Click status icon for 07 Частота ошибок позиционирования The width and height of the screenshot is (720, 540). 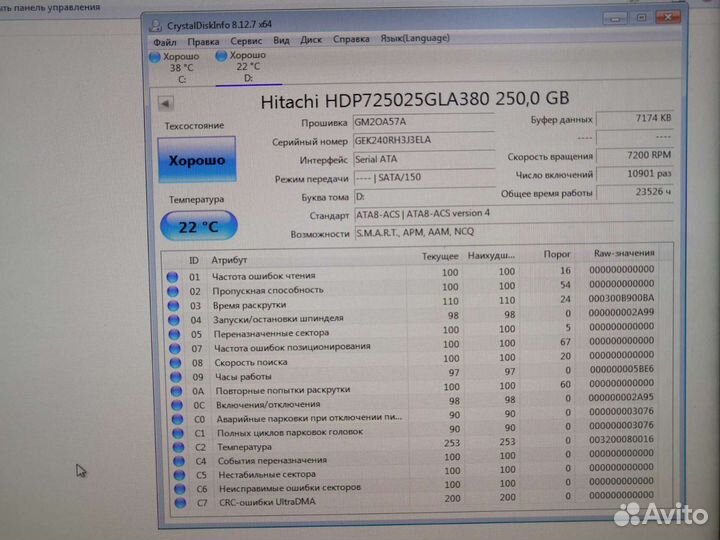pyautogui.click(x=174, y=349)
